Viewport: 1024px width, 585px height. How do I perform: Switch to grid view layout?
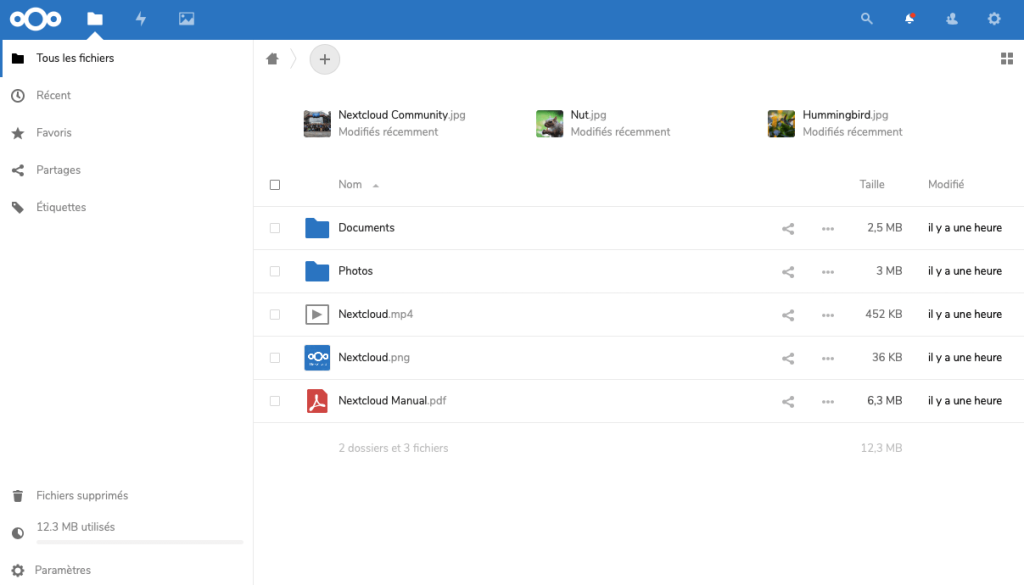[1007, 59]
